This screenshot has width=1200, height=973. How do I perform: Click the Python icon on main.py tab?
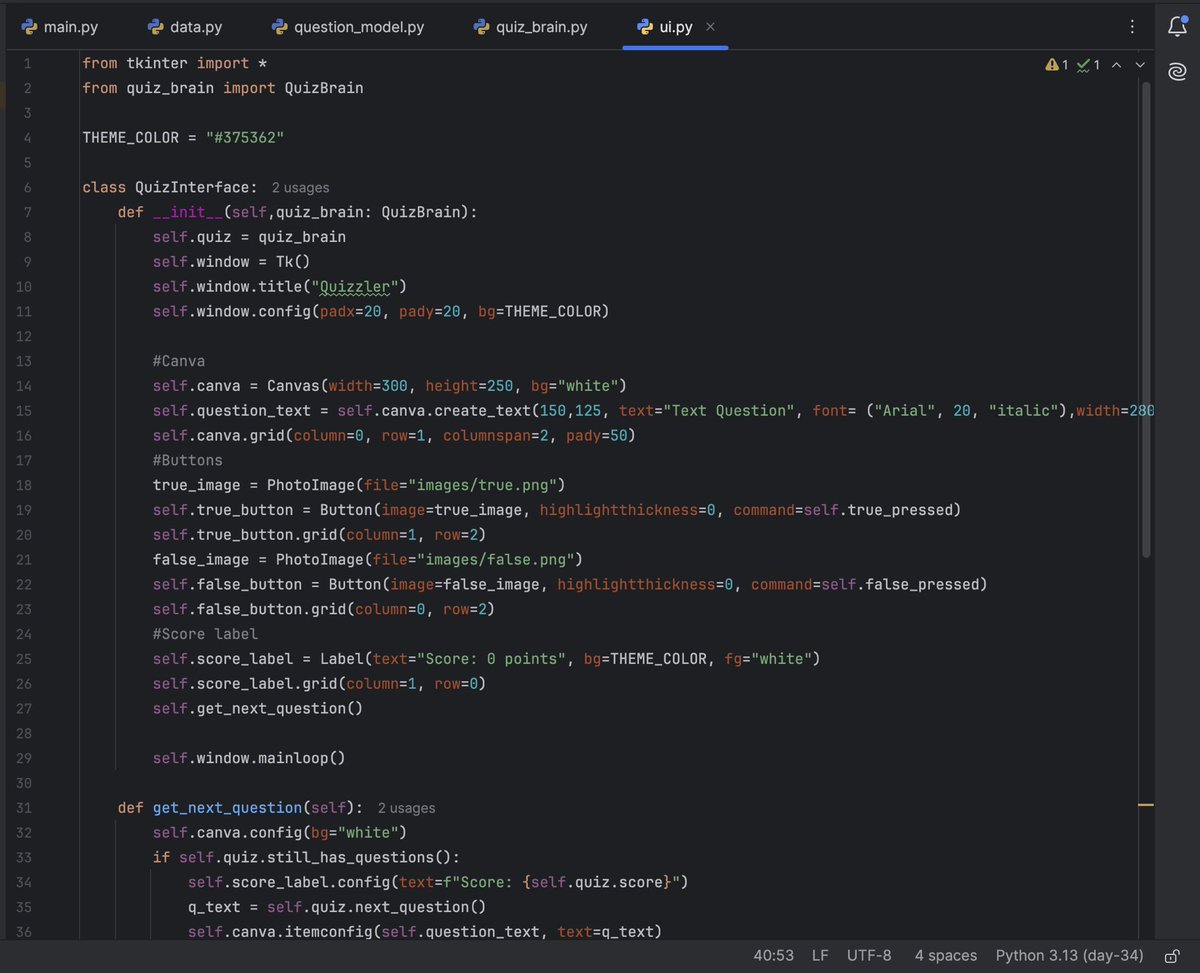[29, 27]
